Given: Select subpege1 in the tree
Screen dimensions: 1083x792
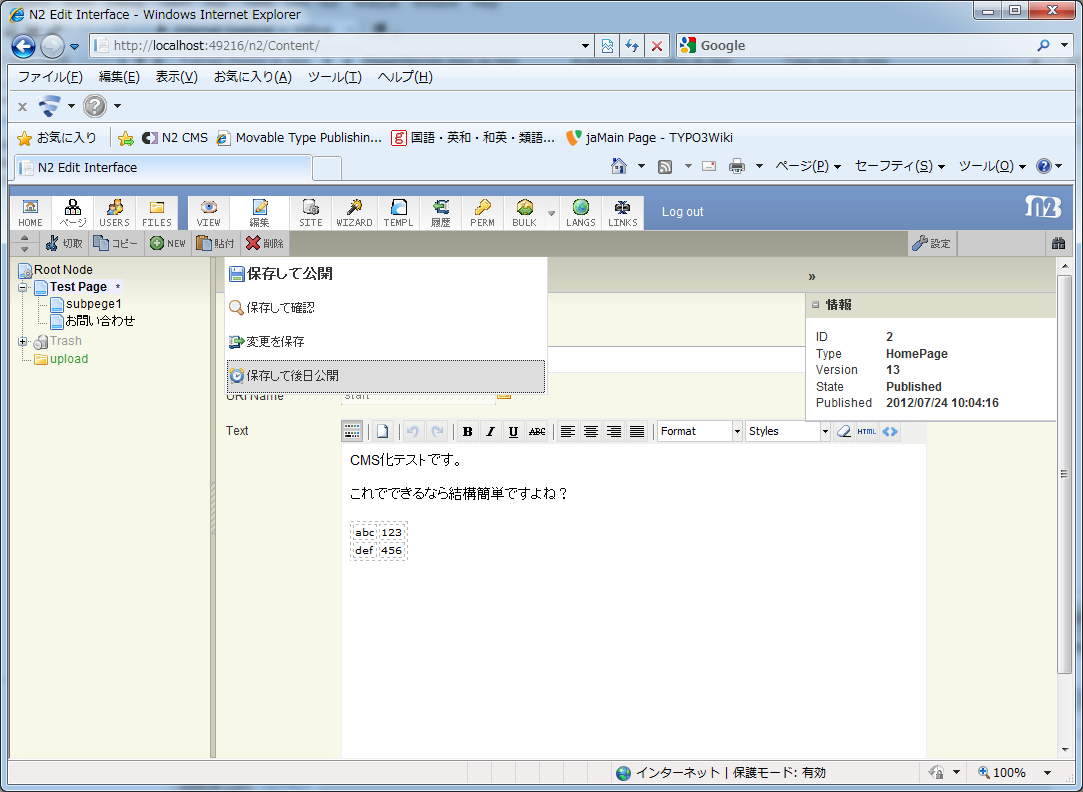Looking at the screenshot, I should point(94,304).
